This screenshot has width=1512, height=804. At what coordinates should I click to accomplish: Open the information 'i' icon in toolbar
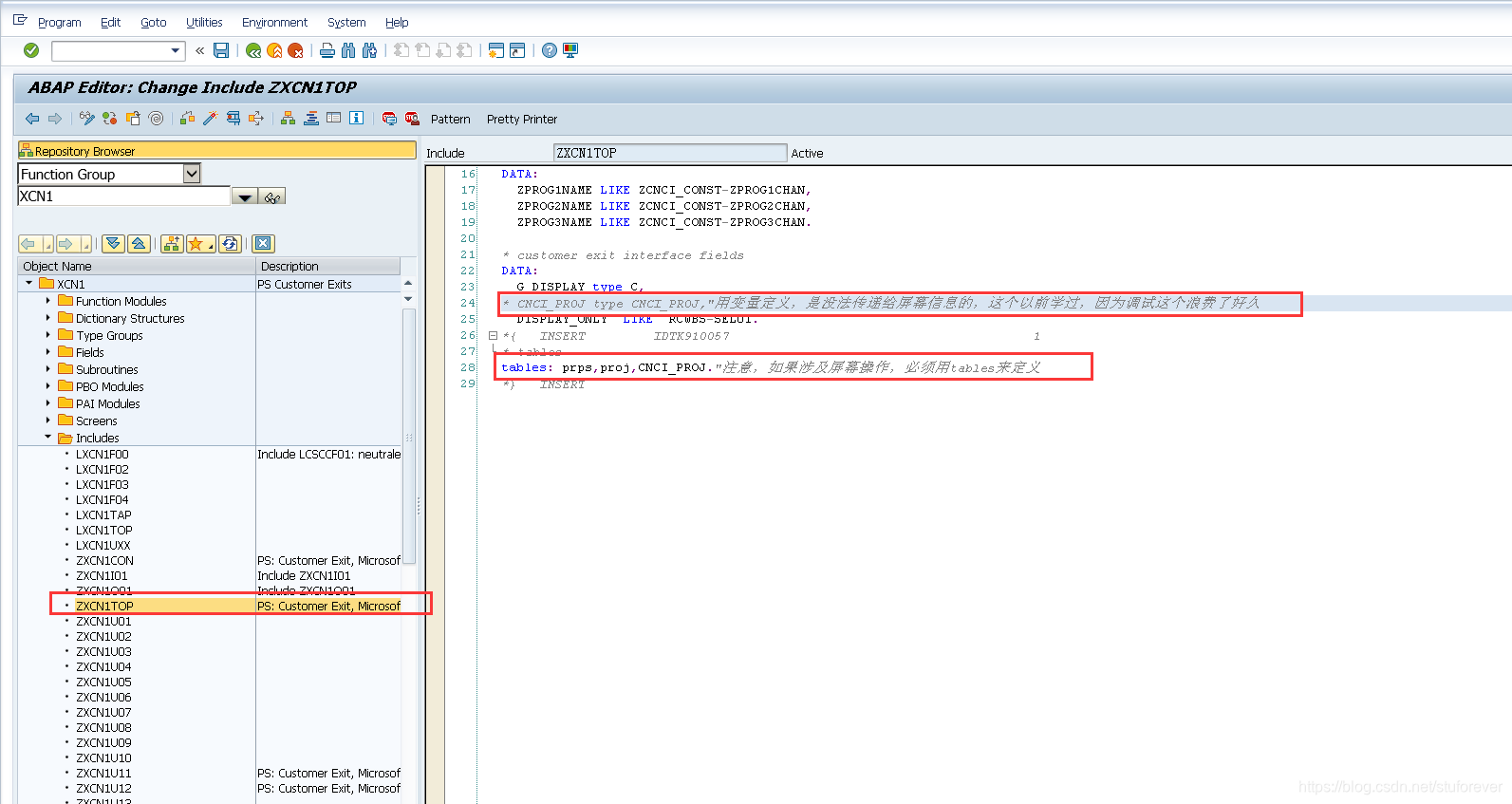pos(356,119)
